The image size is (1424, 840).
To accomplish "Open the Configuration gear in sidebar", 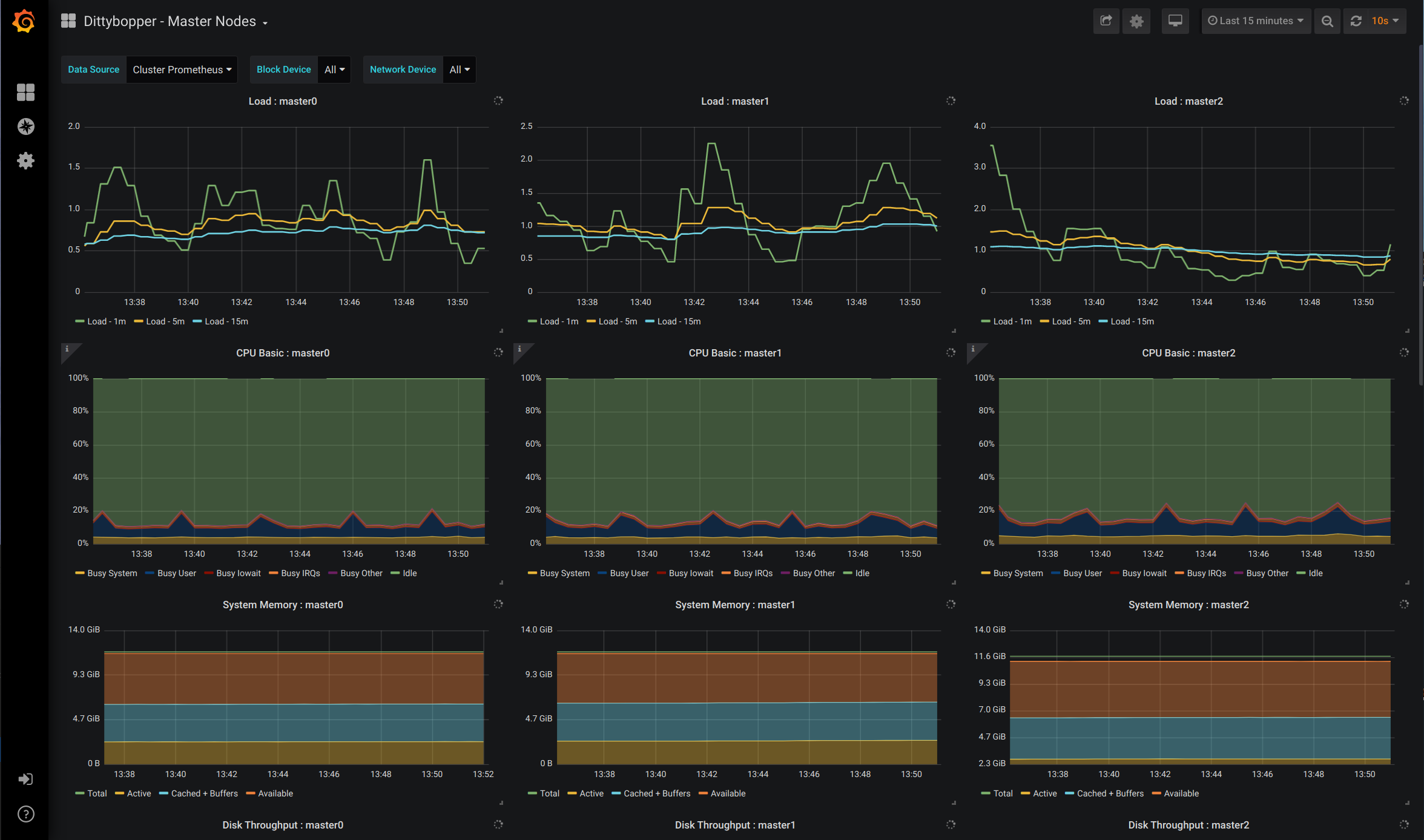I will (x=25, y=160).
